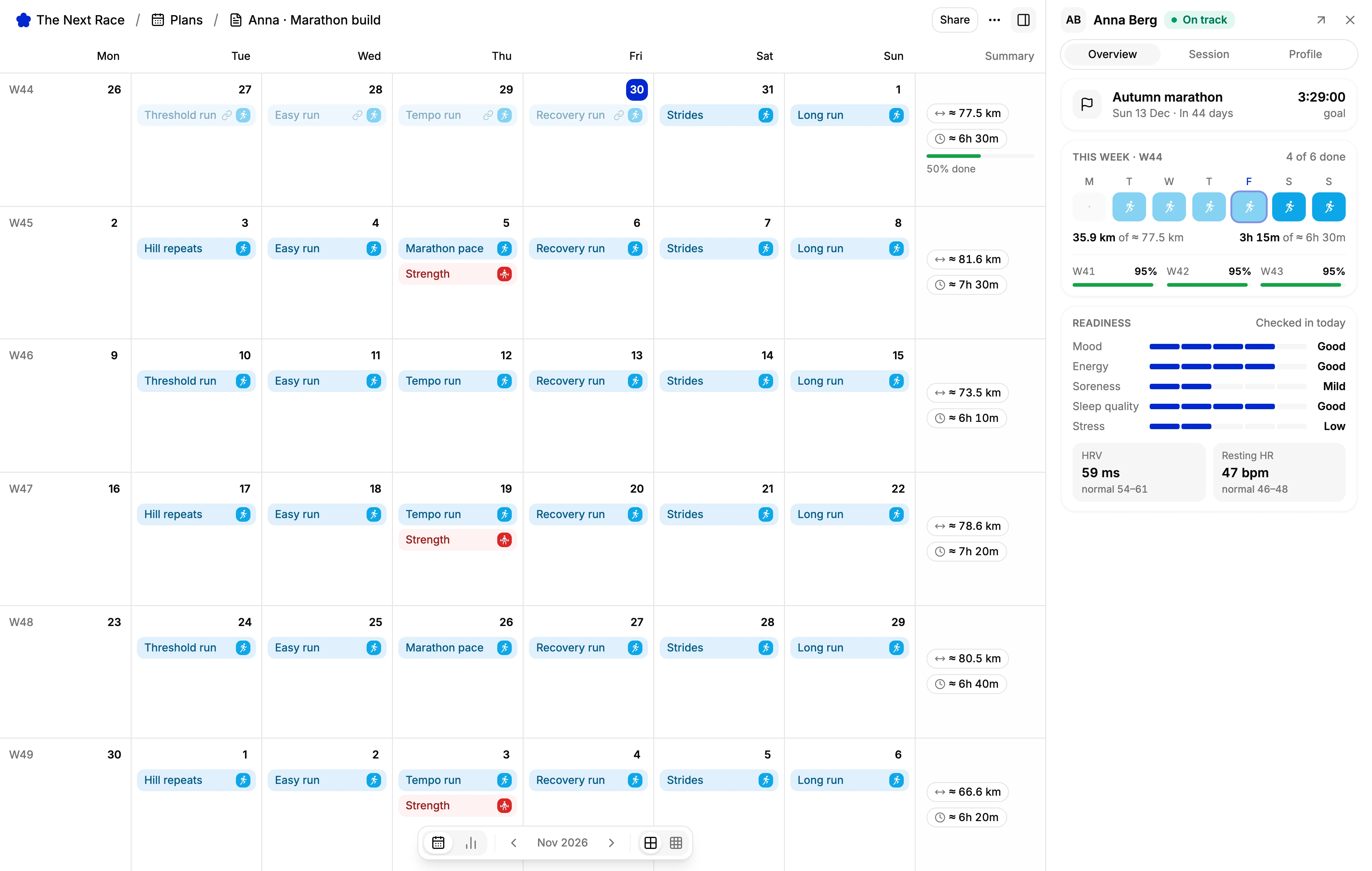Click link icon on Tempo run Thu 29
The image size is (1372, 871).
click(x=488, y=115)
